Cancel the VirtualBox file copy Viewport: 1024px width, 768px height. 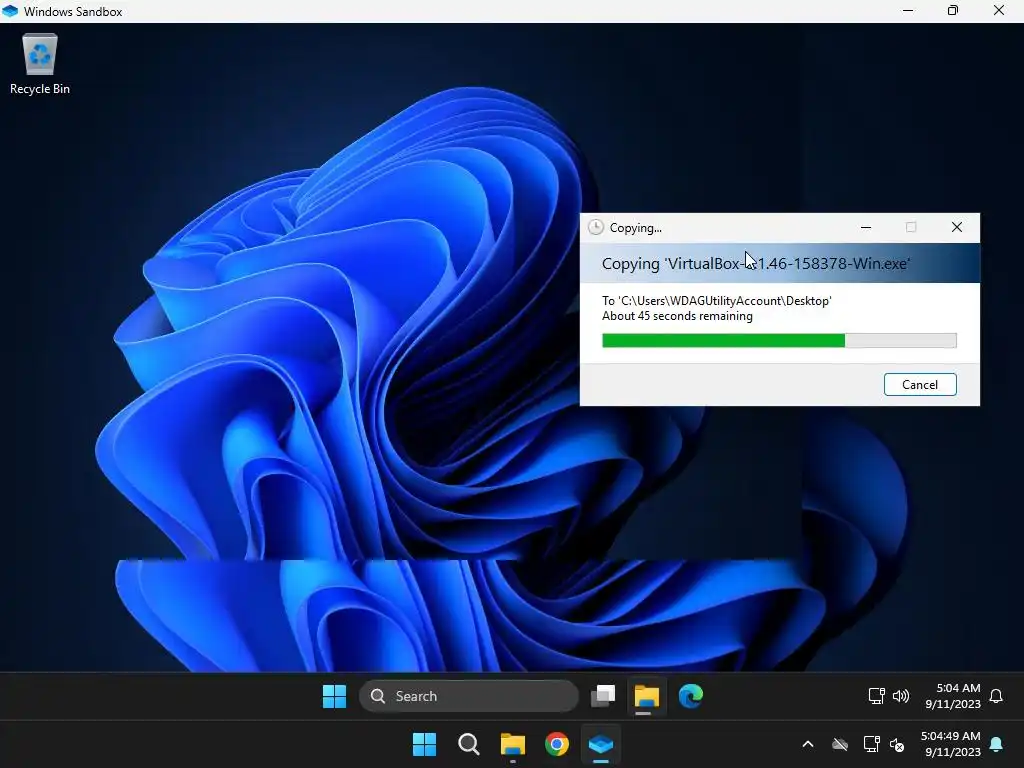coord(920,385)
